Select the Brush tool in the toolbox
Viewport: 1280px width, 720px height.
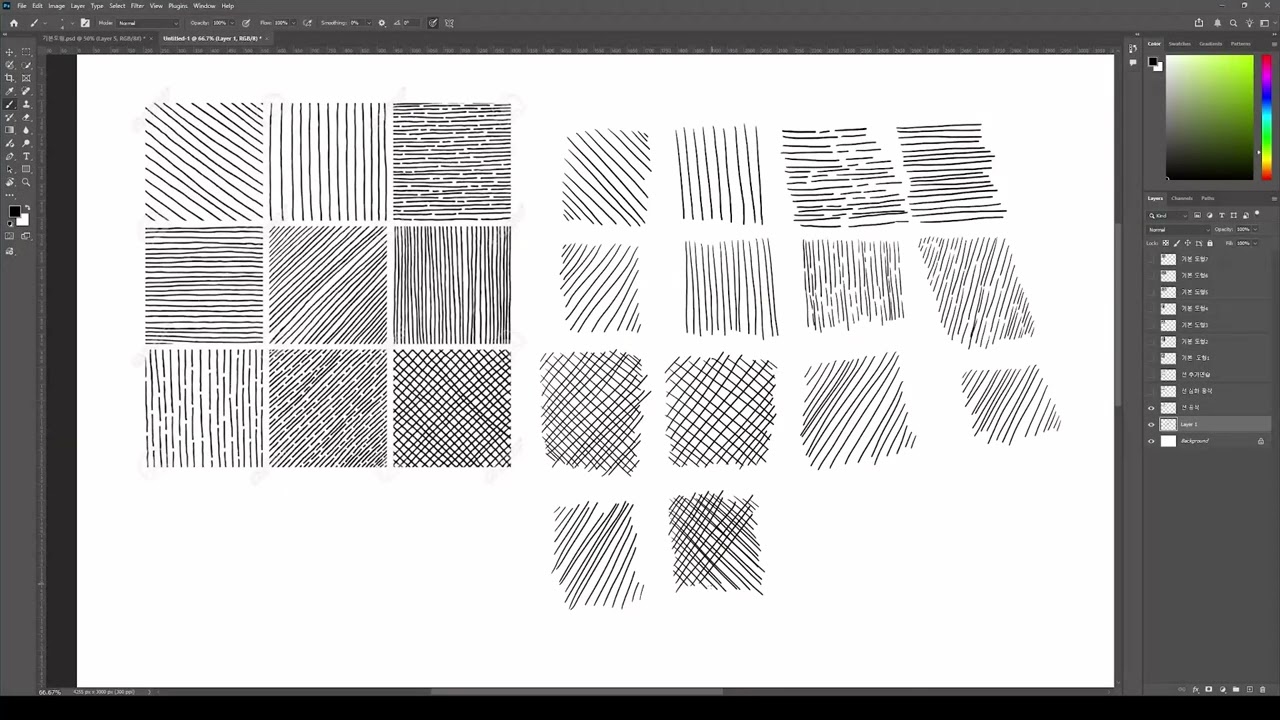click(x=10, y=104)
